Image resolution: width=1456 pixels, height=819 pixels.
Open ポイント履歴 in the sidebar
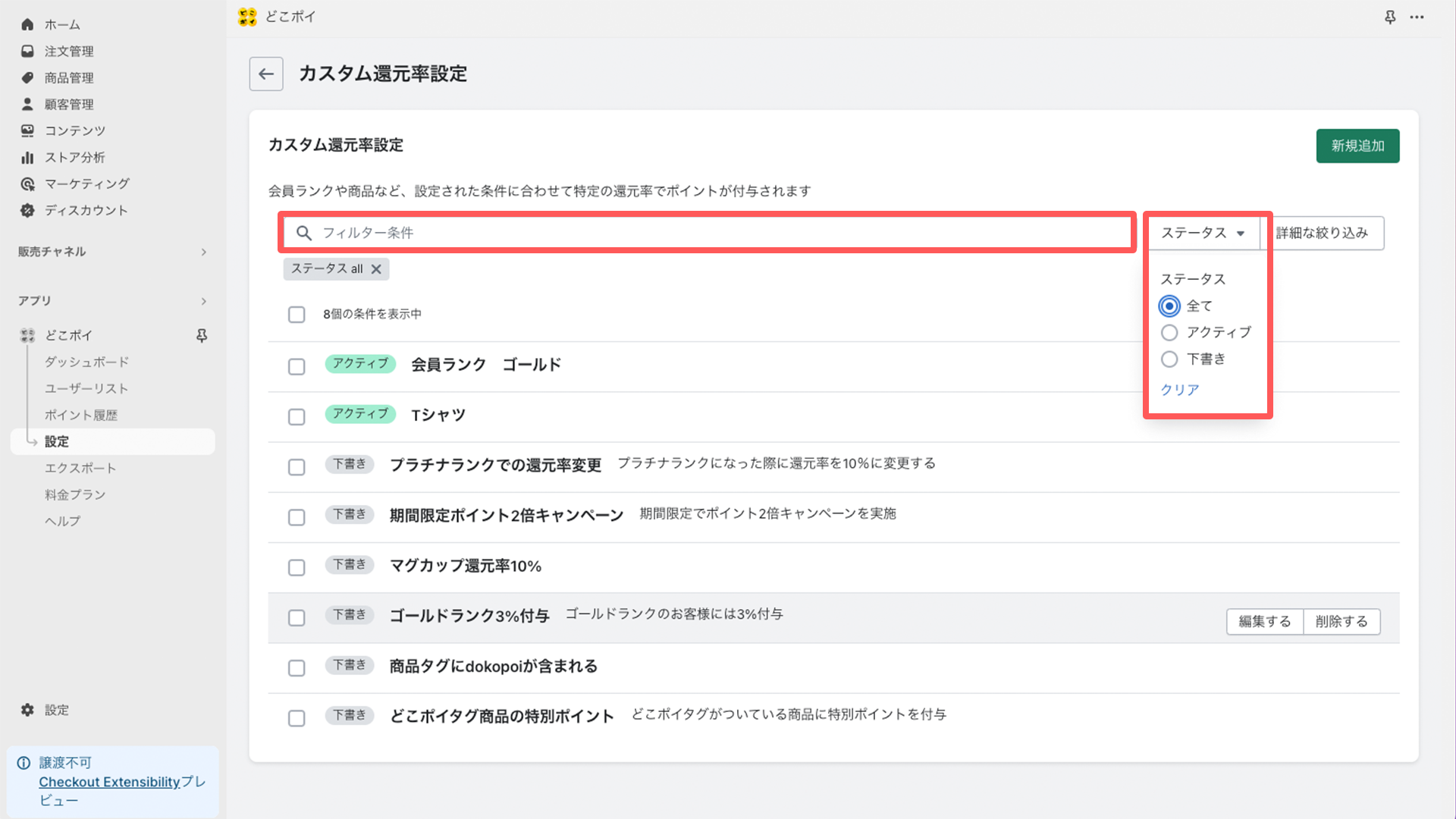(81, 415)
